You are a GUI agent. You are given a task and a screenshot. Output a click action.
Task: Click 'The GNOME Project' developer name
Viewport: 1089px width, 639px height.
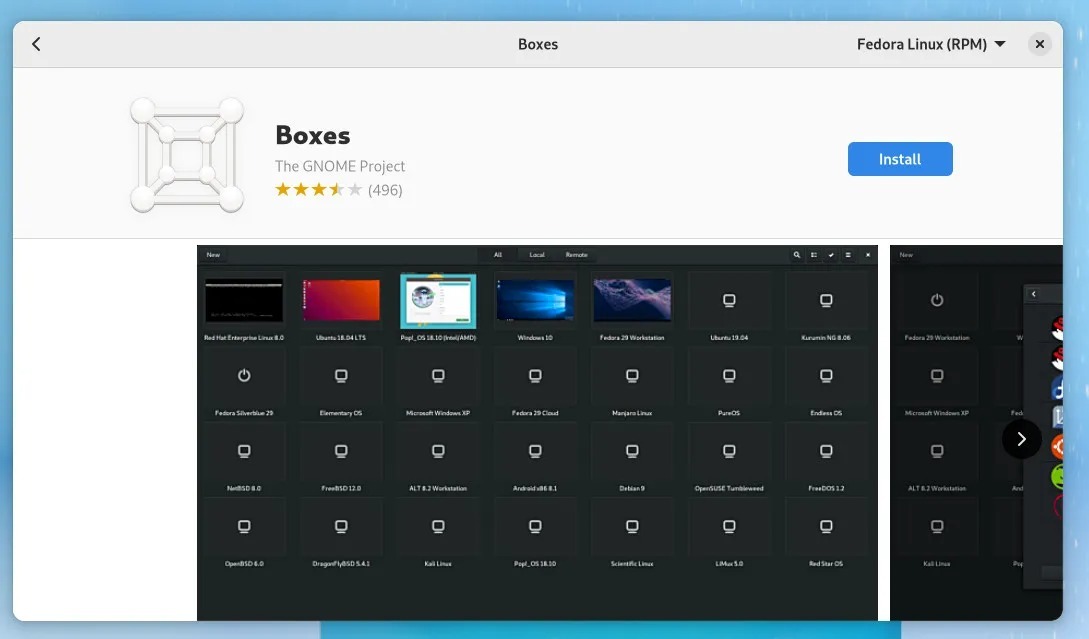point(340,166)
